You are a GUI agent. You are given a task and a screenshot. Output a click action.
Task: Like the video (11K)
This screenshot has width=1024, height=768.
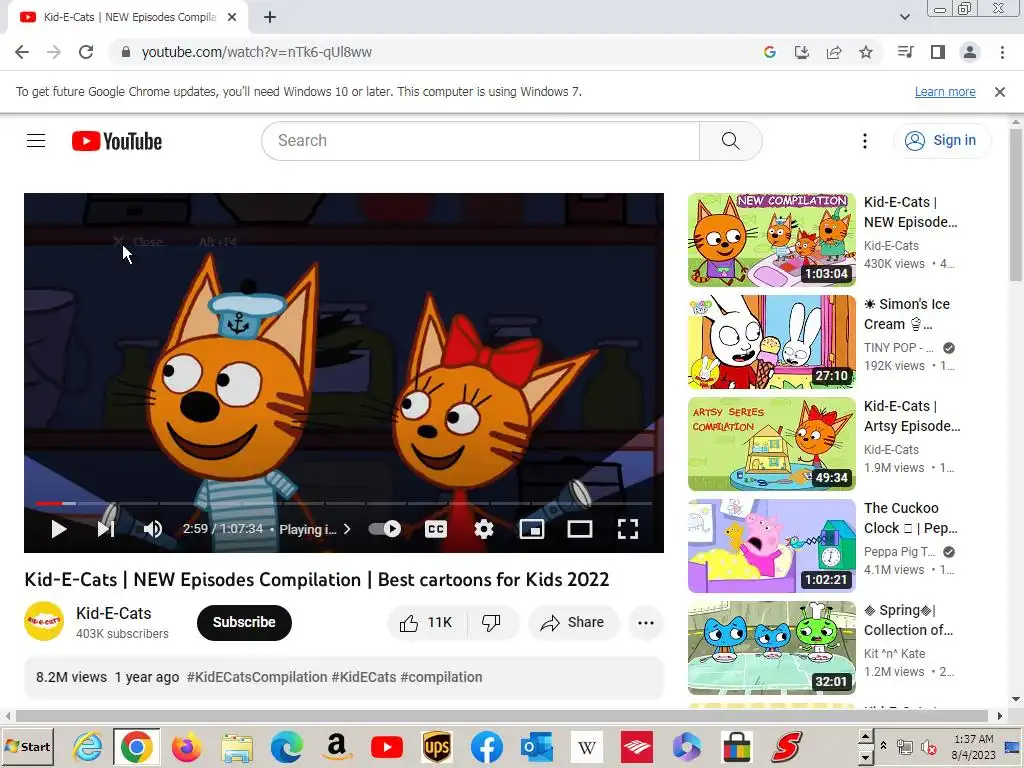(x=426, y=622)
